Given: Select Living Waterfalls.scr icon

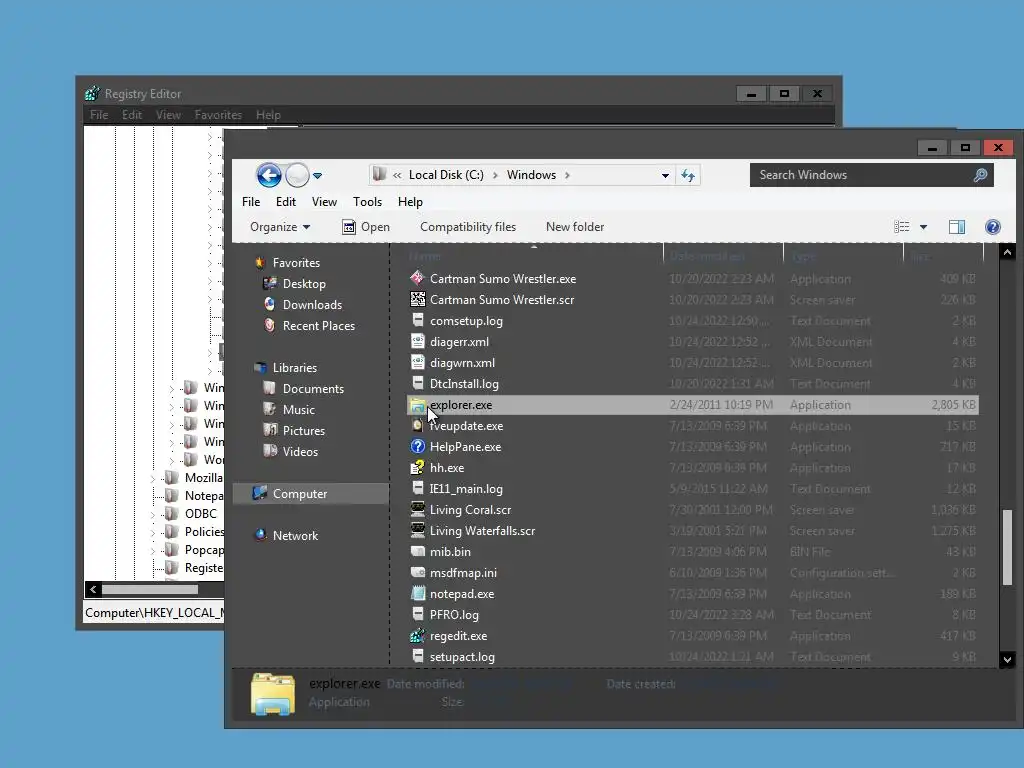Looking at the screenshot, I should click(x=417, y=530).
